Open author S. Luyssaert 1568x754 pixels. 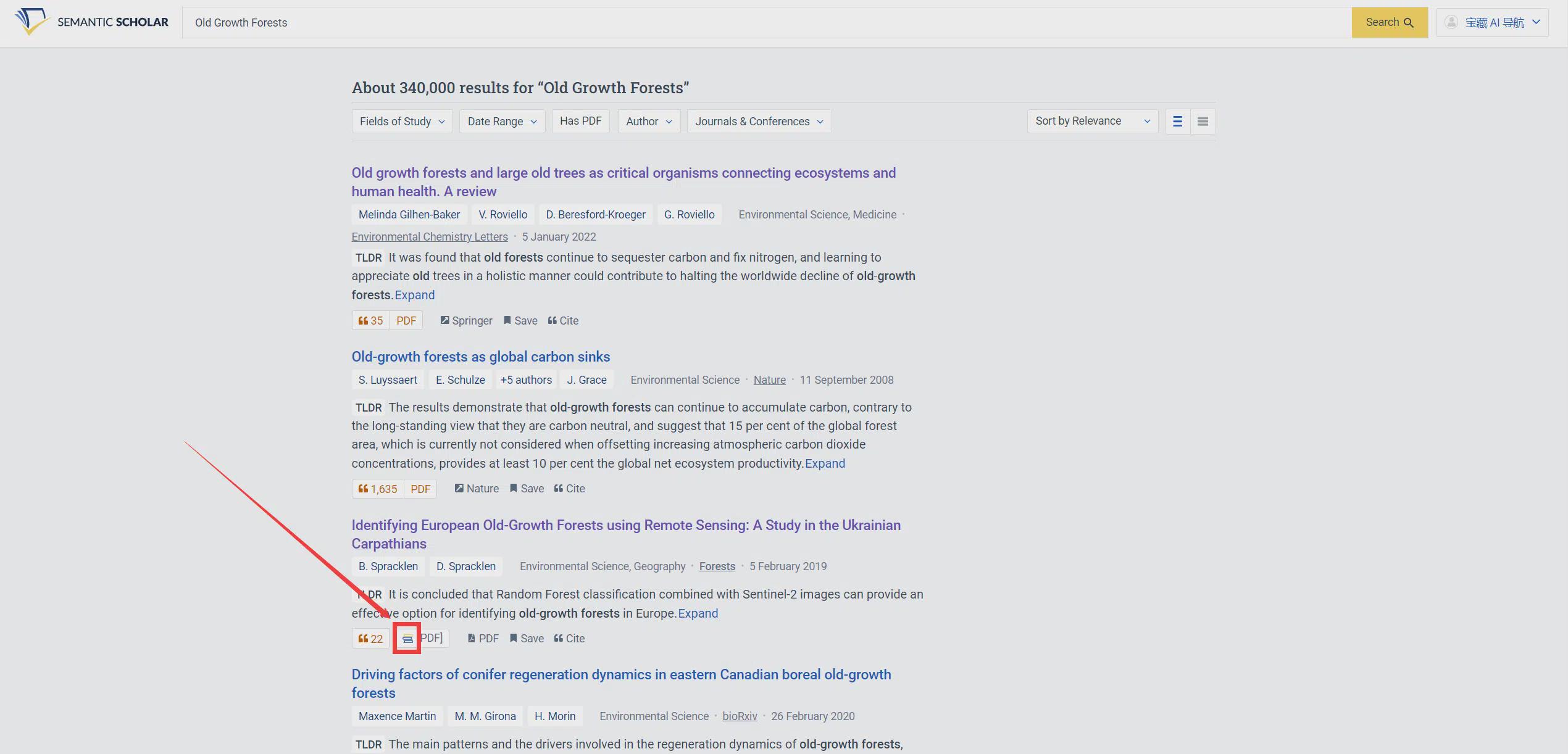388,379
